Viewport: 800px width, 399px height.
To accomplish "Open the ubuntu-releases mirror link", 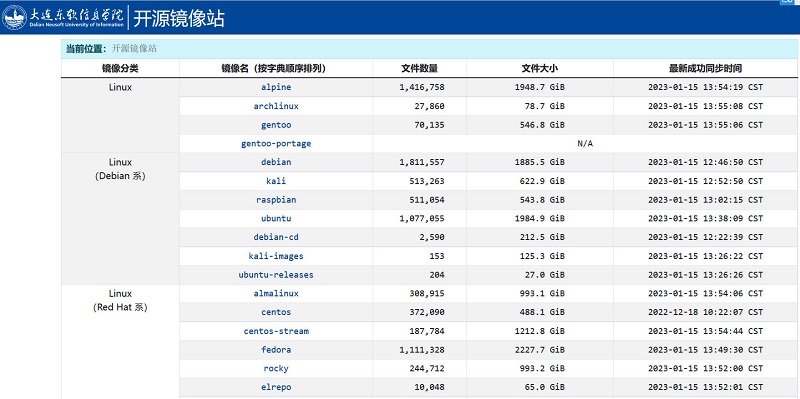I will click(x=276, y=275).
